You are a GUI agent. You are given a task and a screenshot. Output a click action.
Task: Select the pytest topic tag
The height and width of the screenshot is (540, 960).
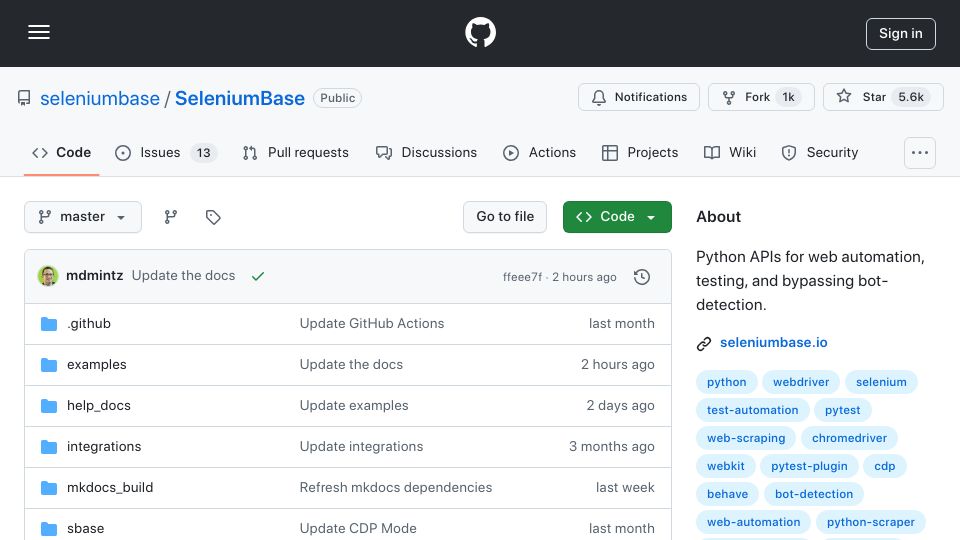click(842, 410)
